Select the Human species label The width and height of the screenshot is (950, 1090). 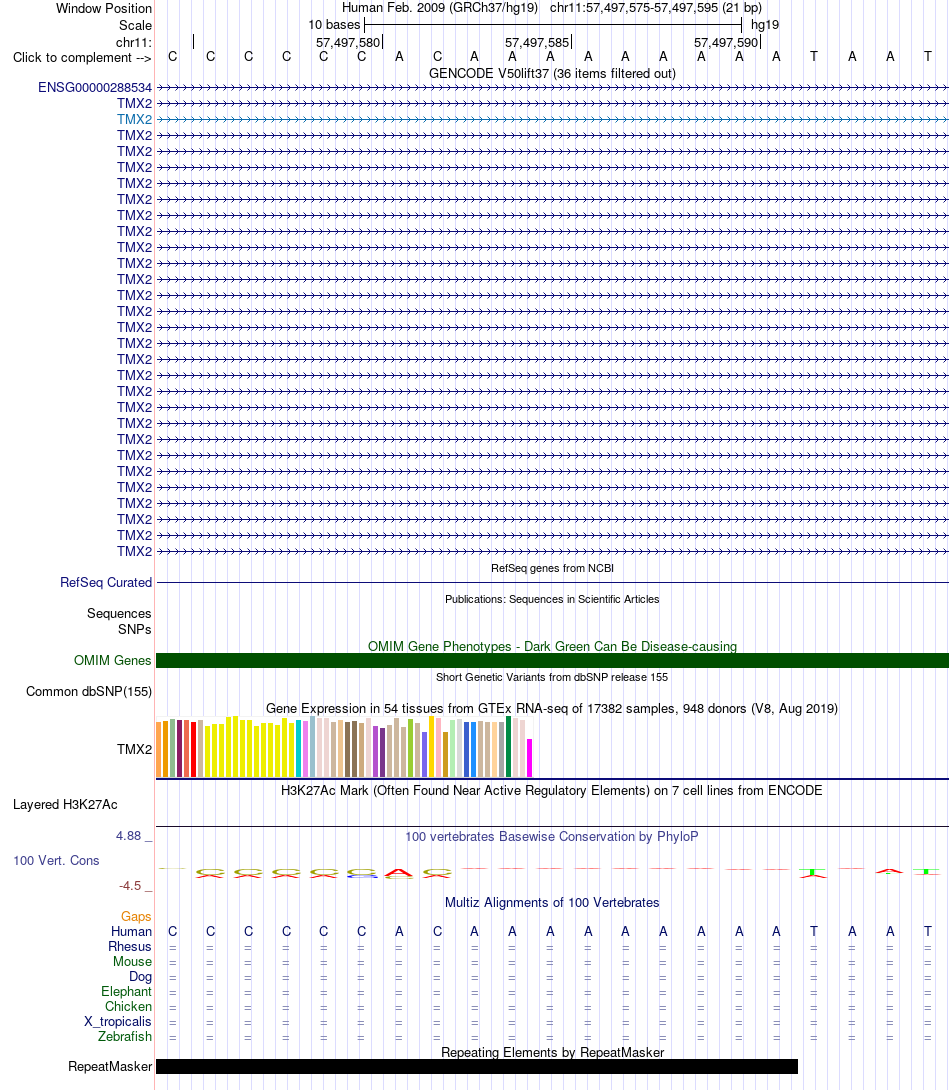[x=131, y=932]
